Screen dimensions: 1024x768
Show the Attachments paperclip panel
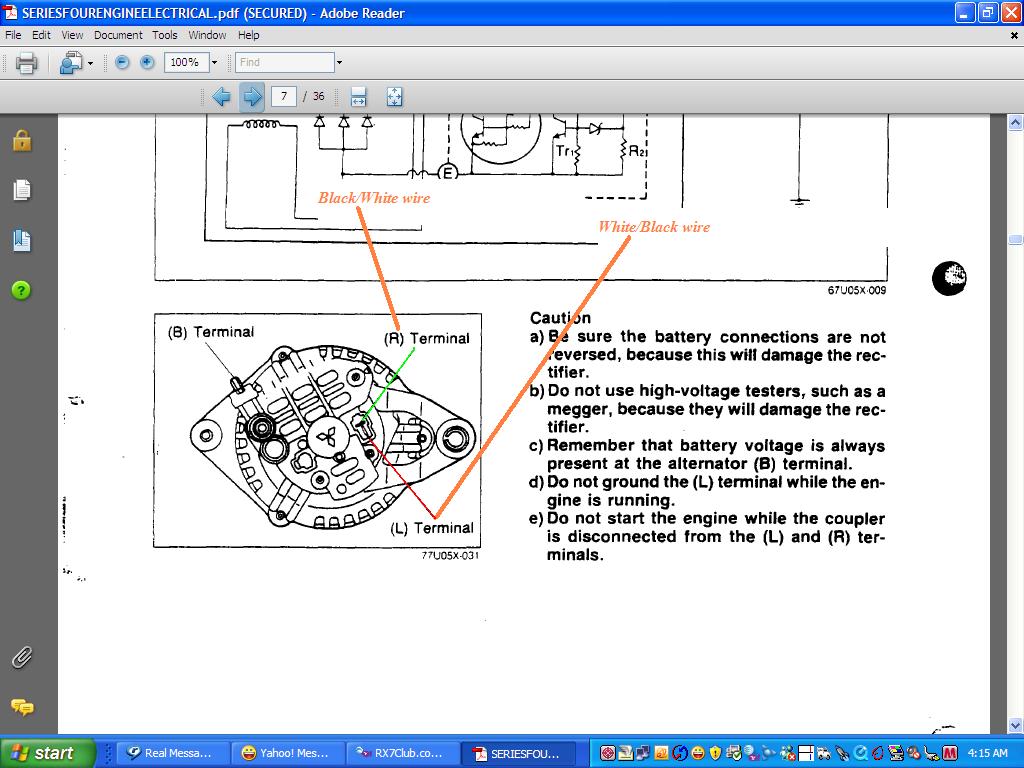click(22, 657)
